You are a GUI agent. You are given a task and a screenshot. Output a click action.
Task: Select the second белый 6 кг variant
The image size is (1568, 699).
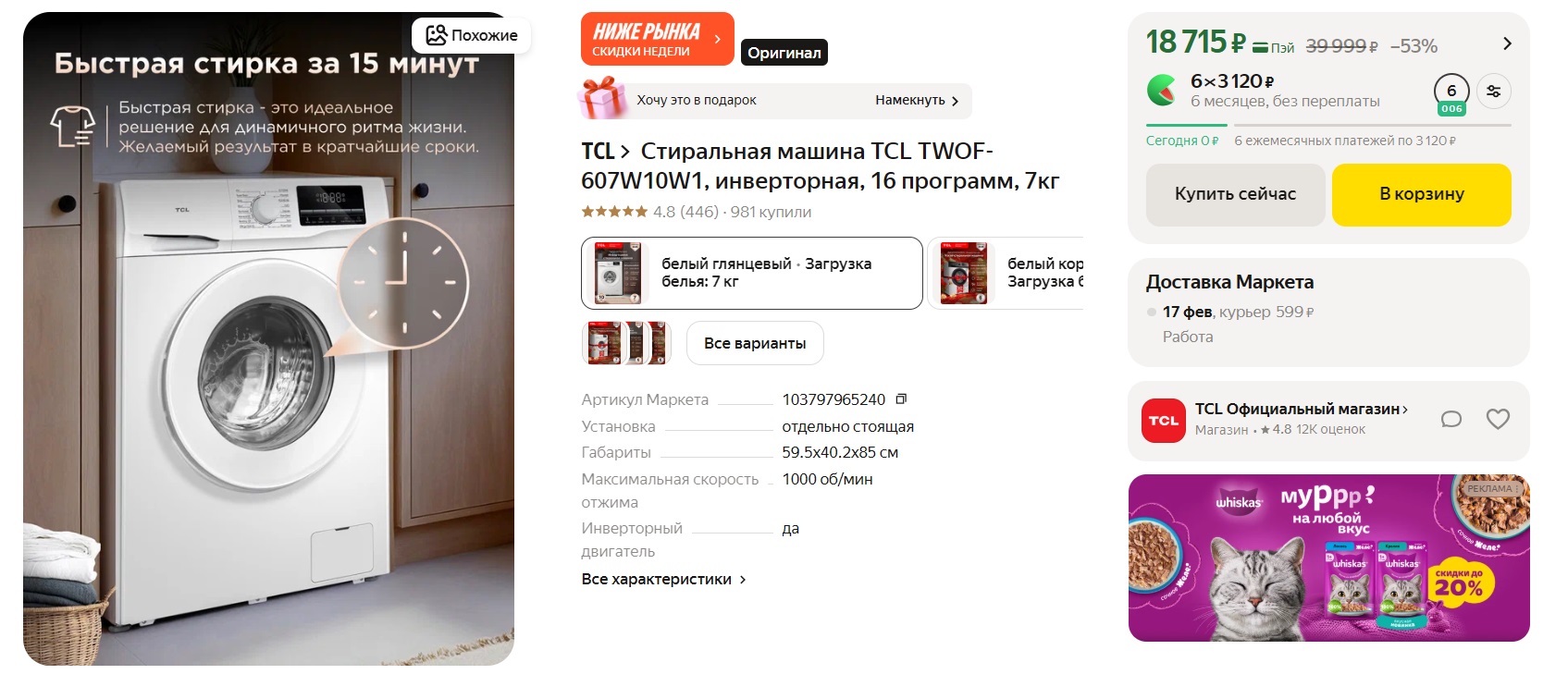coord(1006,273)
